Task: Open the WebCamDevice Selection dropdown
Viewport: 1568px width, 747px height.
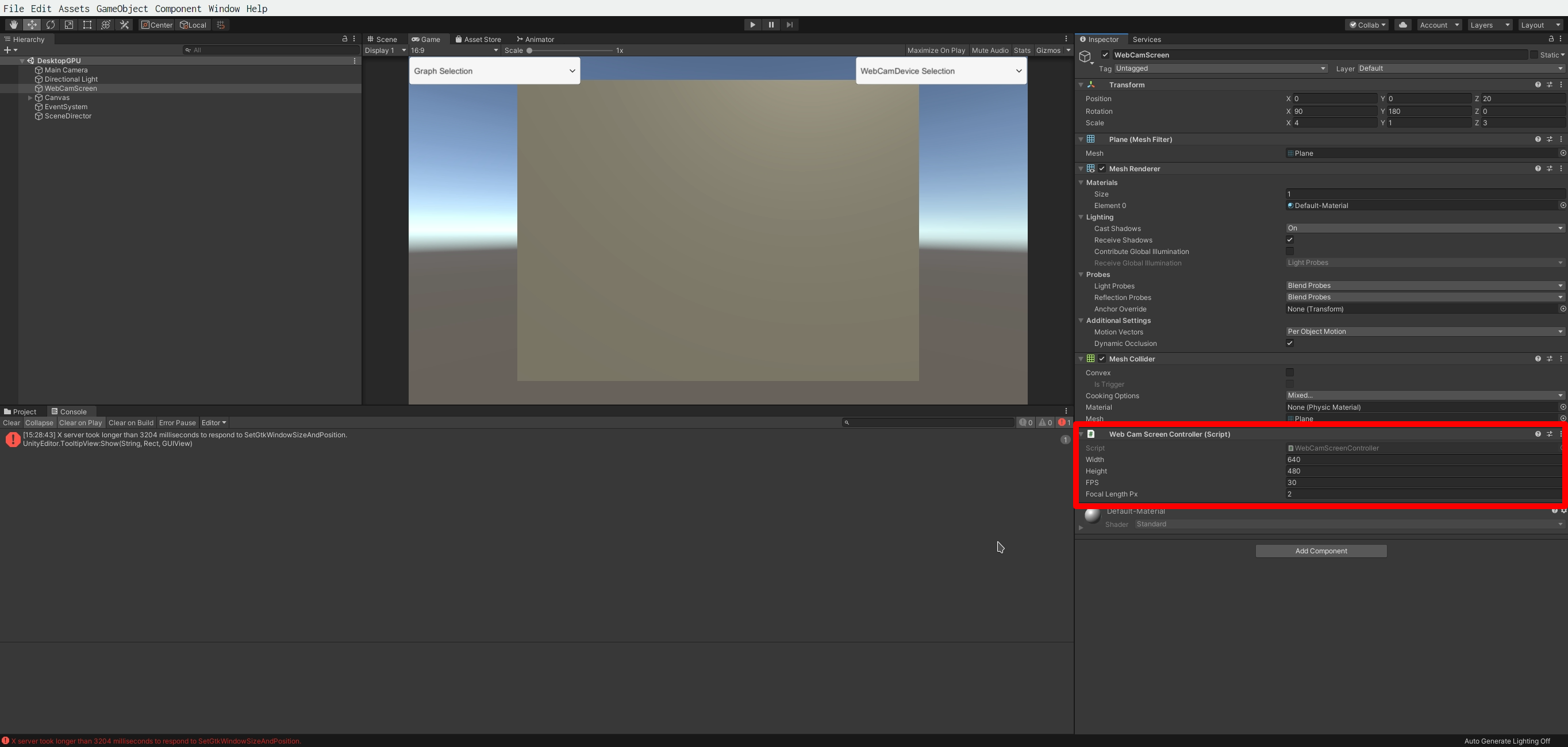Action: 940,71
